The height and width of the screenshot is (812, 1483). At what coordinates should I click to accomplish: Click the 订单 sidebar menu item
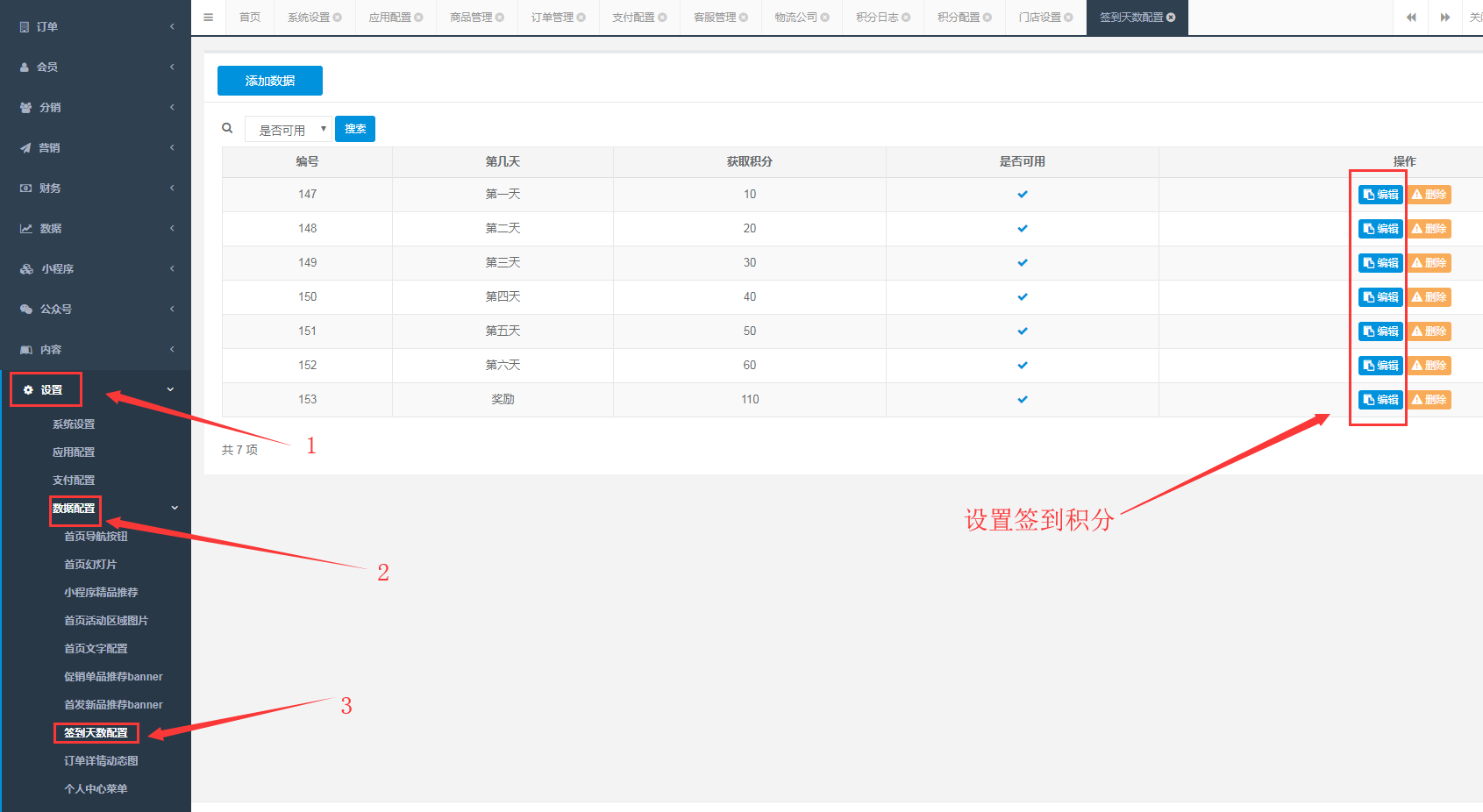[47, 27]
